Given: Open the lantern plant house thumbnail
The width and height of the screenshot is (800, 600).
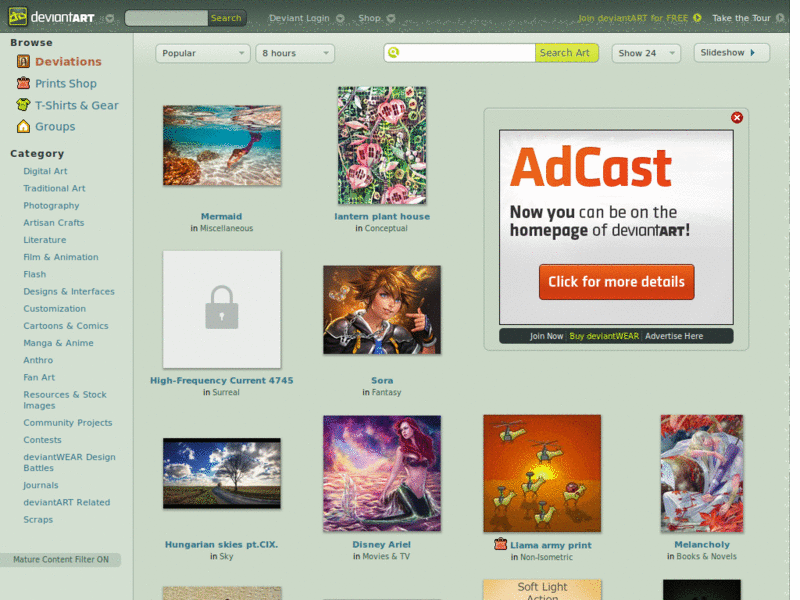Looking at the screenshot, I should [382, 145].
